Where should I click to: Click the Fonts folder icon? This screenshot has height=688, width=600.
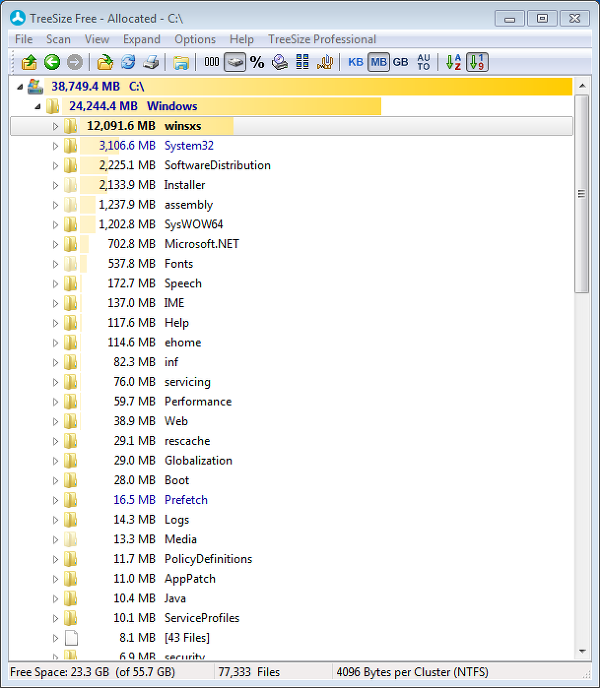pyautogui.click(x=70, y=264)
